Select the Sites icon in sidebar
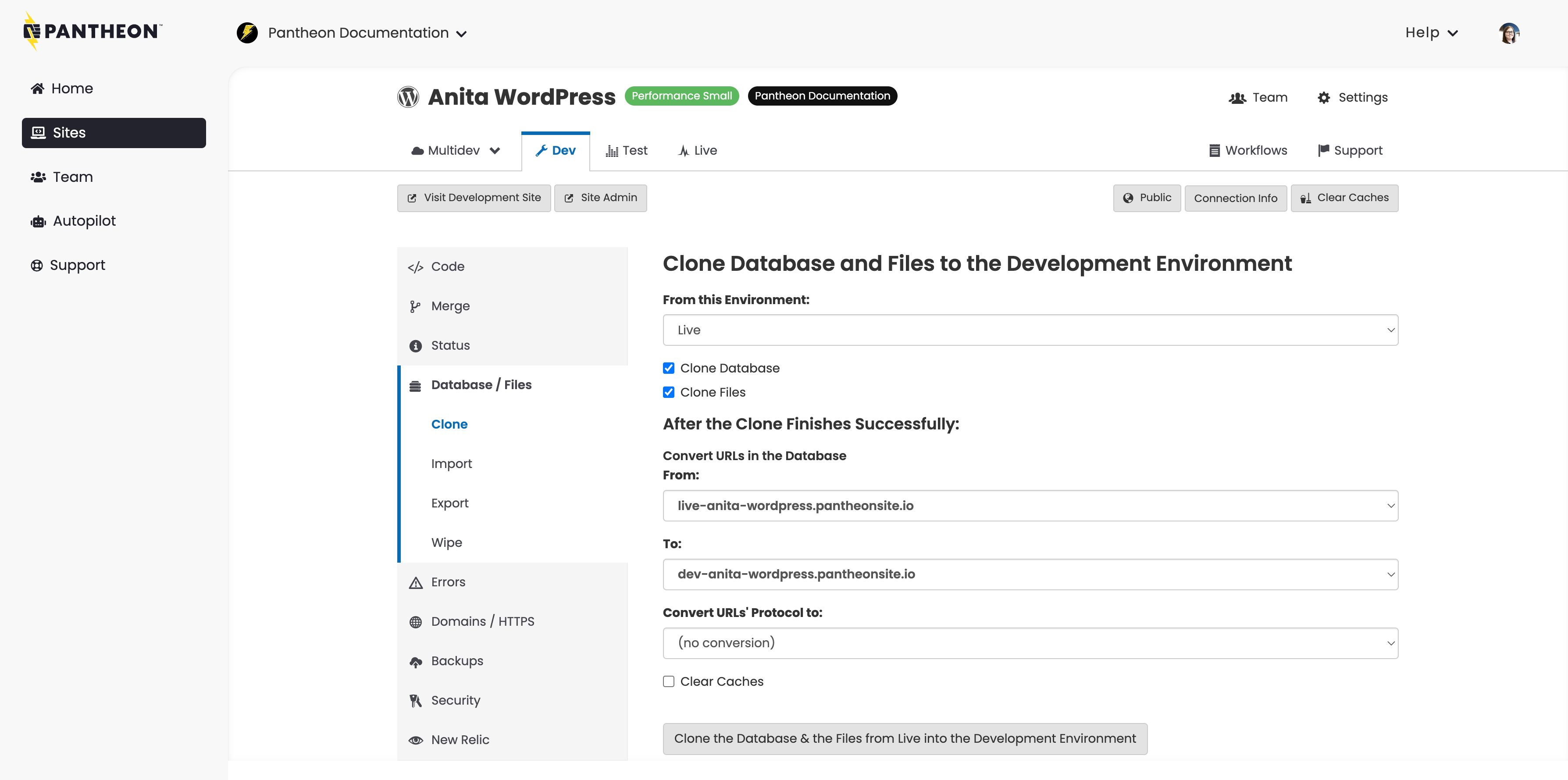Viewport: 1568px width, 780px height. pyautogui.click(x=38, y=132)
